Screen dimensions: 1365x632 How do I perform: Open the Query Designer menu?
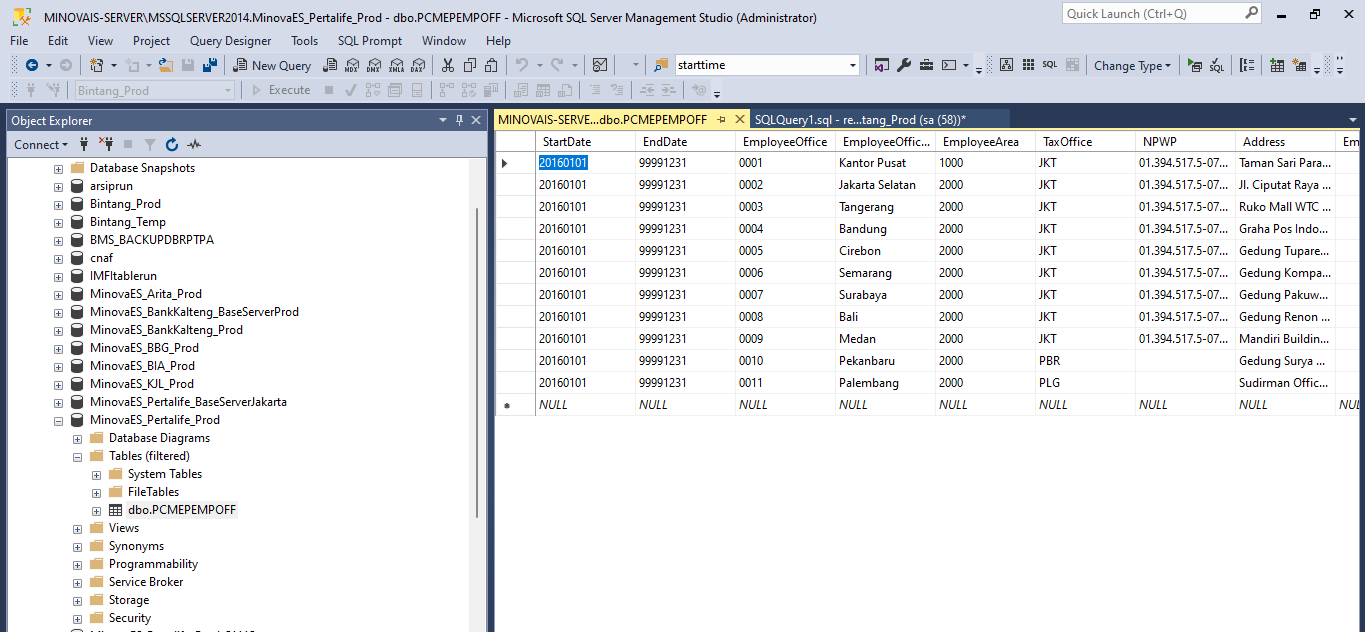click(x=230, y=41)
